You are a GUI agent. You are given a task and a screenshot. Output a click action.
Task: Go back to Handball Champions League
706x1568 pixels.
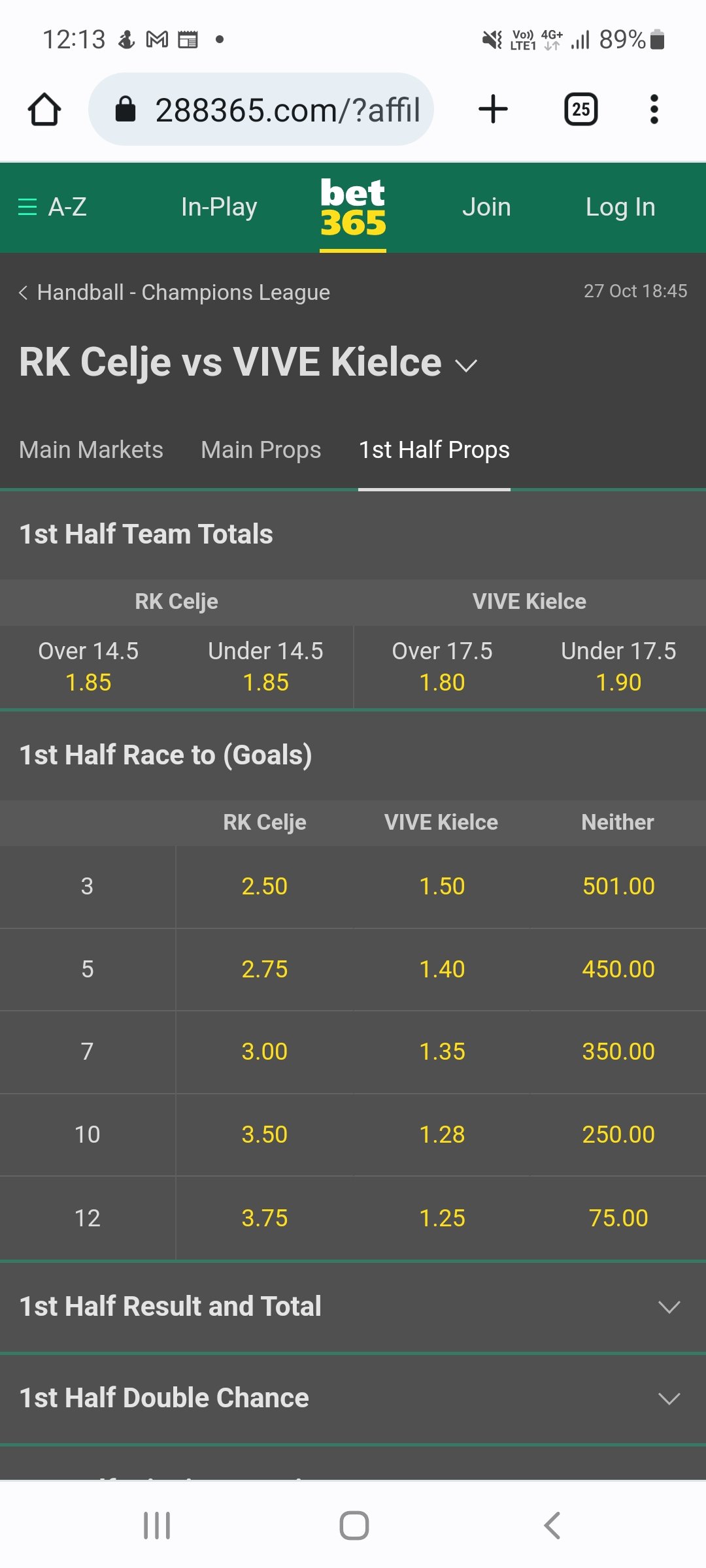[175, 292]
